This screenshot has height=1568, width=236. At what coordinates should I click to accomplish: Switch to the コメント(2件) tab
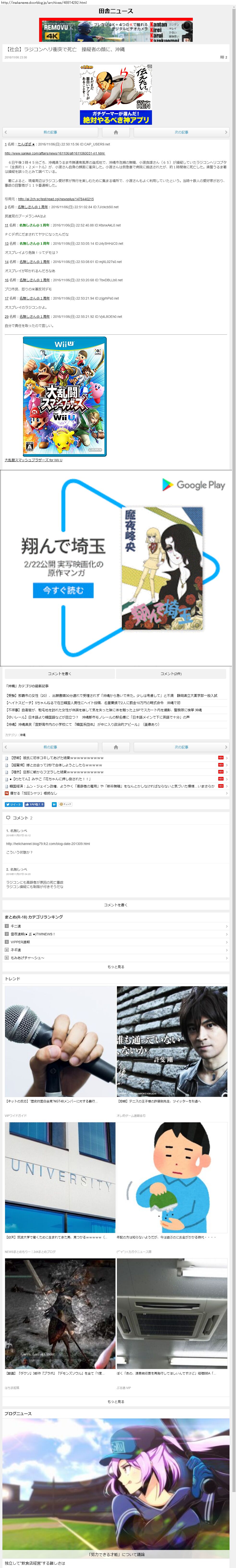click(171, 674)
